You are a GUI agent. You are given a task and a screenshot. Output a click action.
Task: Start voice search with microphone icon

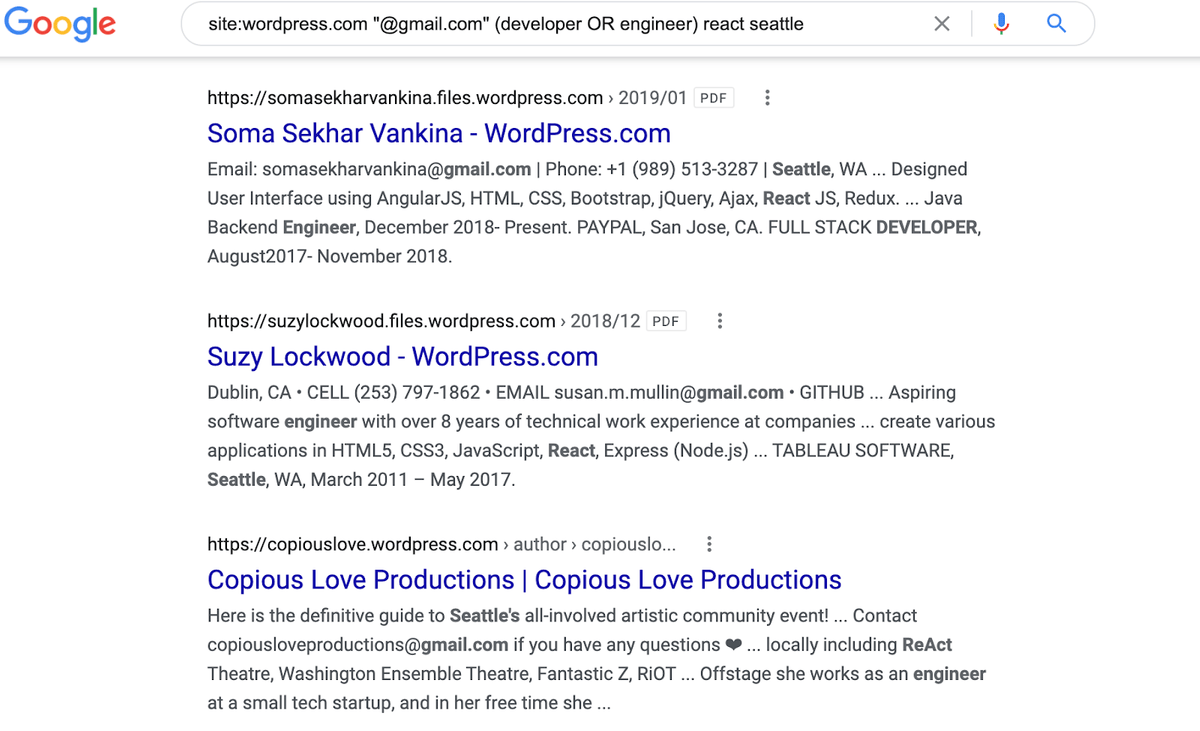click(x=1001, y=24)
